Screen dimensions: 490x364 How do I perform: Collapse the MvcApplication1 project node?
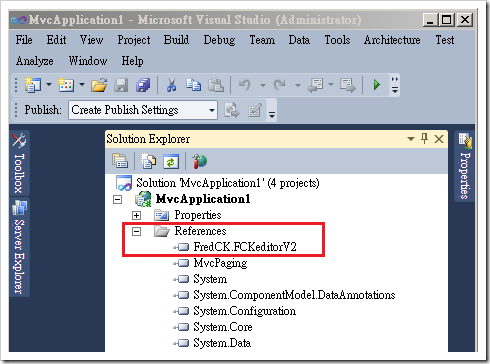pyautogui.click(x=117, y=200)
